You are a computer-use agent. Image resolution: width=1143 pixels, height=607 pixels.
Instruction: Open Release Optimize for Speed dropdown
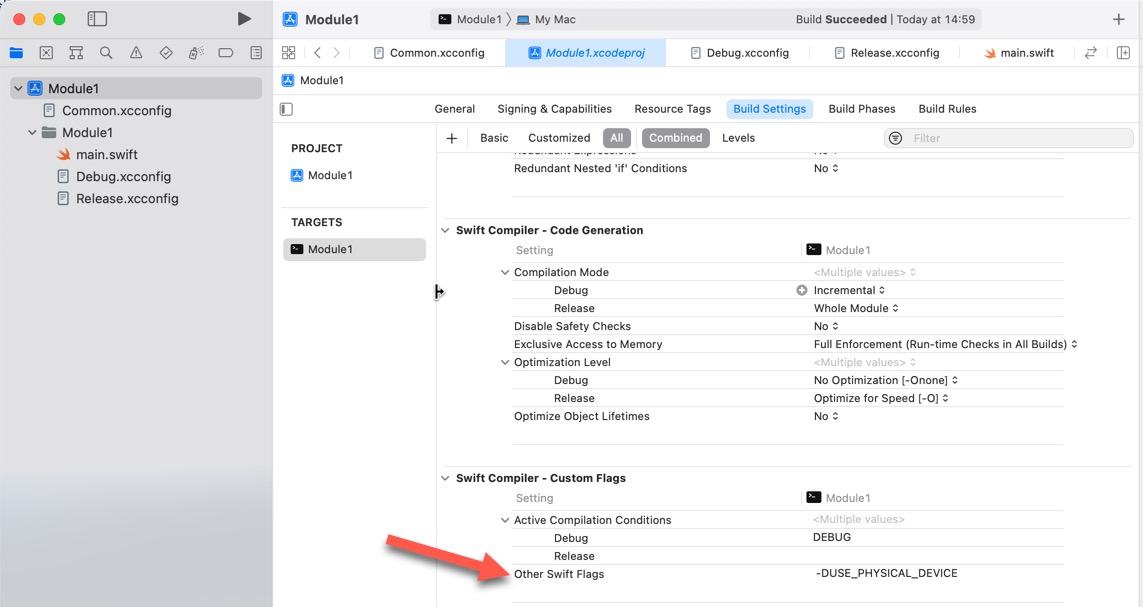[881, 399]
